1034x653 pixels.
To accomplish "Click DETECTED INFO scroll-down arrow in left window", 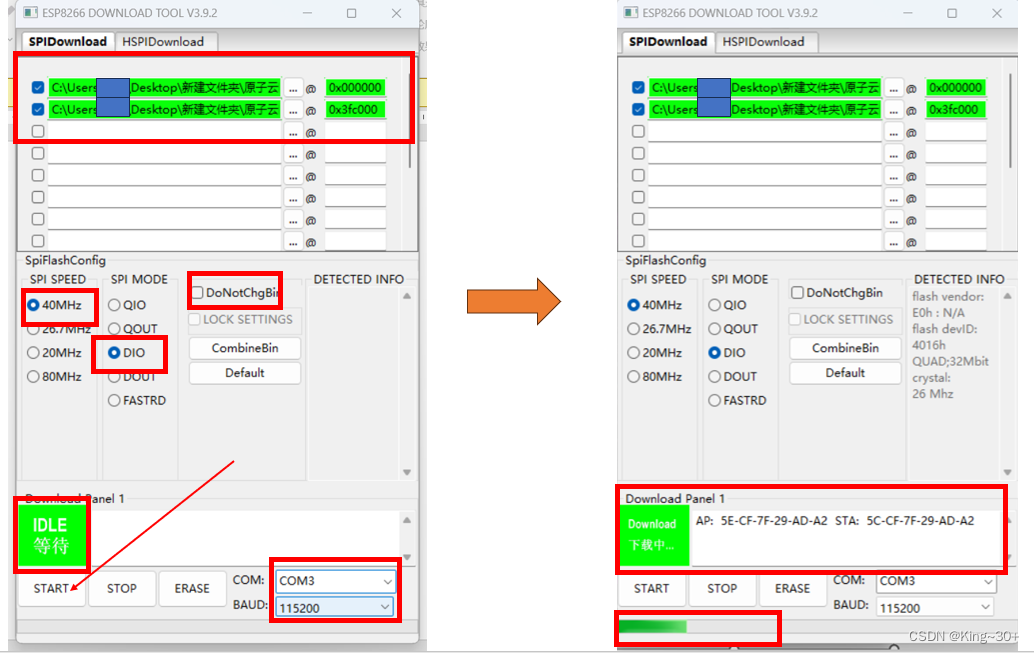I will point(407,472).
